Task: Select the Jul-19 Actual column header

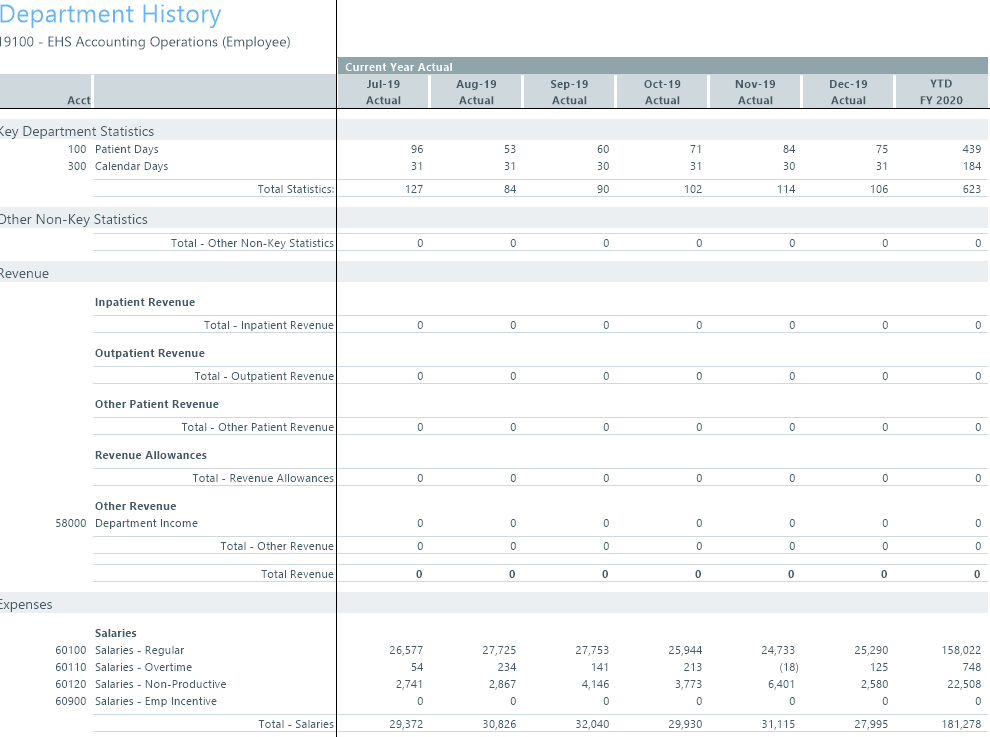Action: [x=383, y=92]
